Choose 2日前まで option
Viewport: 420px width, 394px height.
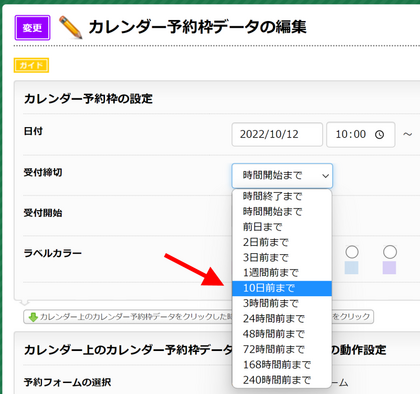(x=282, y=242)
